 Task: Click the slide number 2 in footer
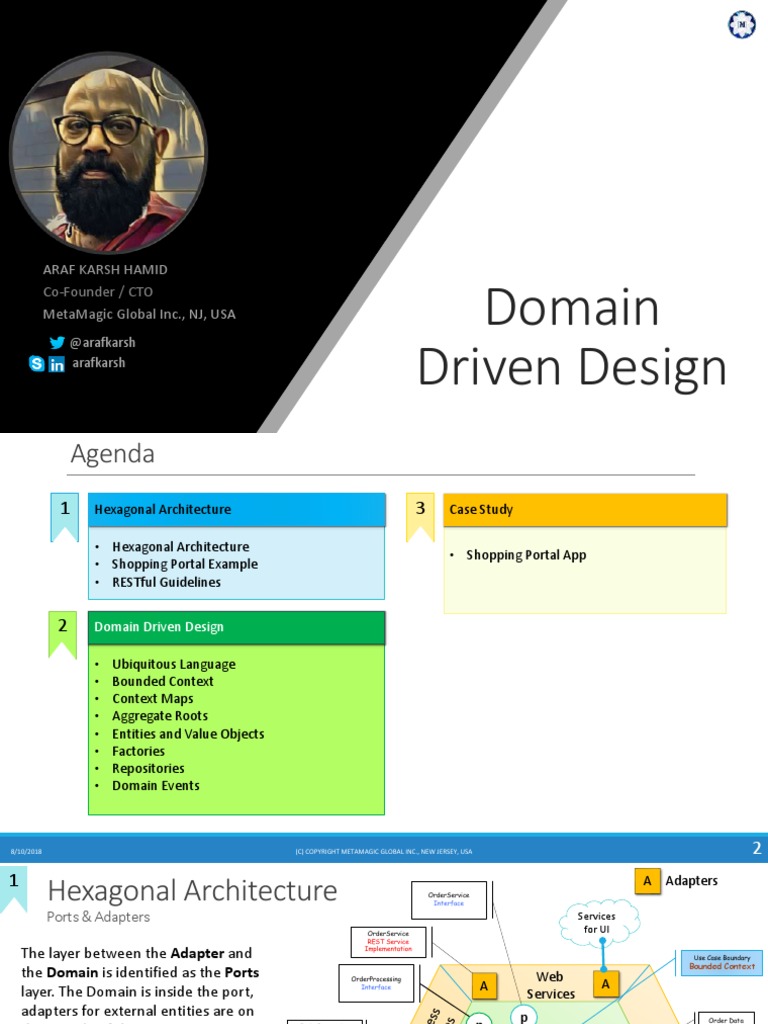click(x=756, y=848)
